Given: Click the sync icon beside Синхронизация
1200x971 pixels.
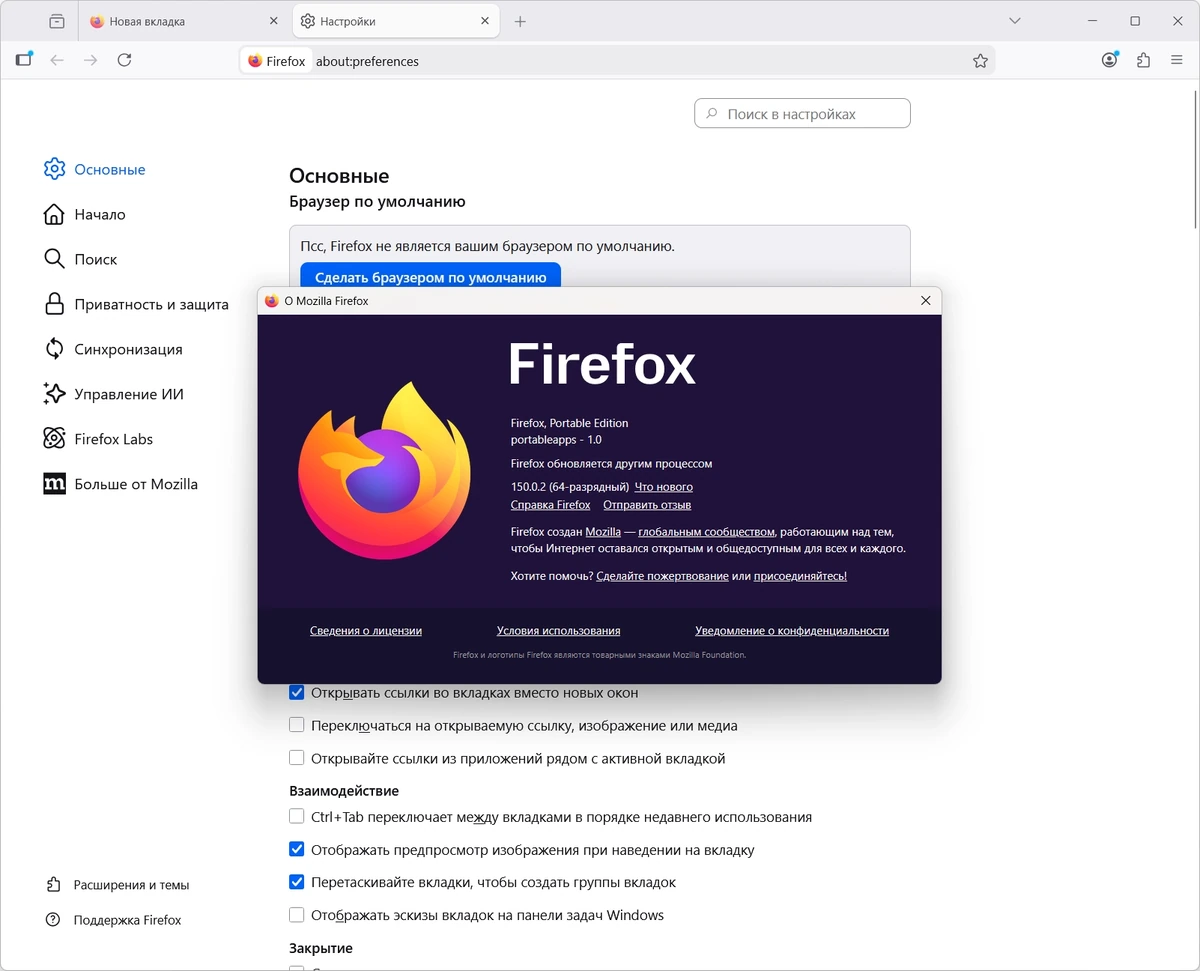Looking at the screenshot, I should click(54, 349).
